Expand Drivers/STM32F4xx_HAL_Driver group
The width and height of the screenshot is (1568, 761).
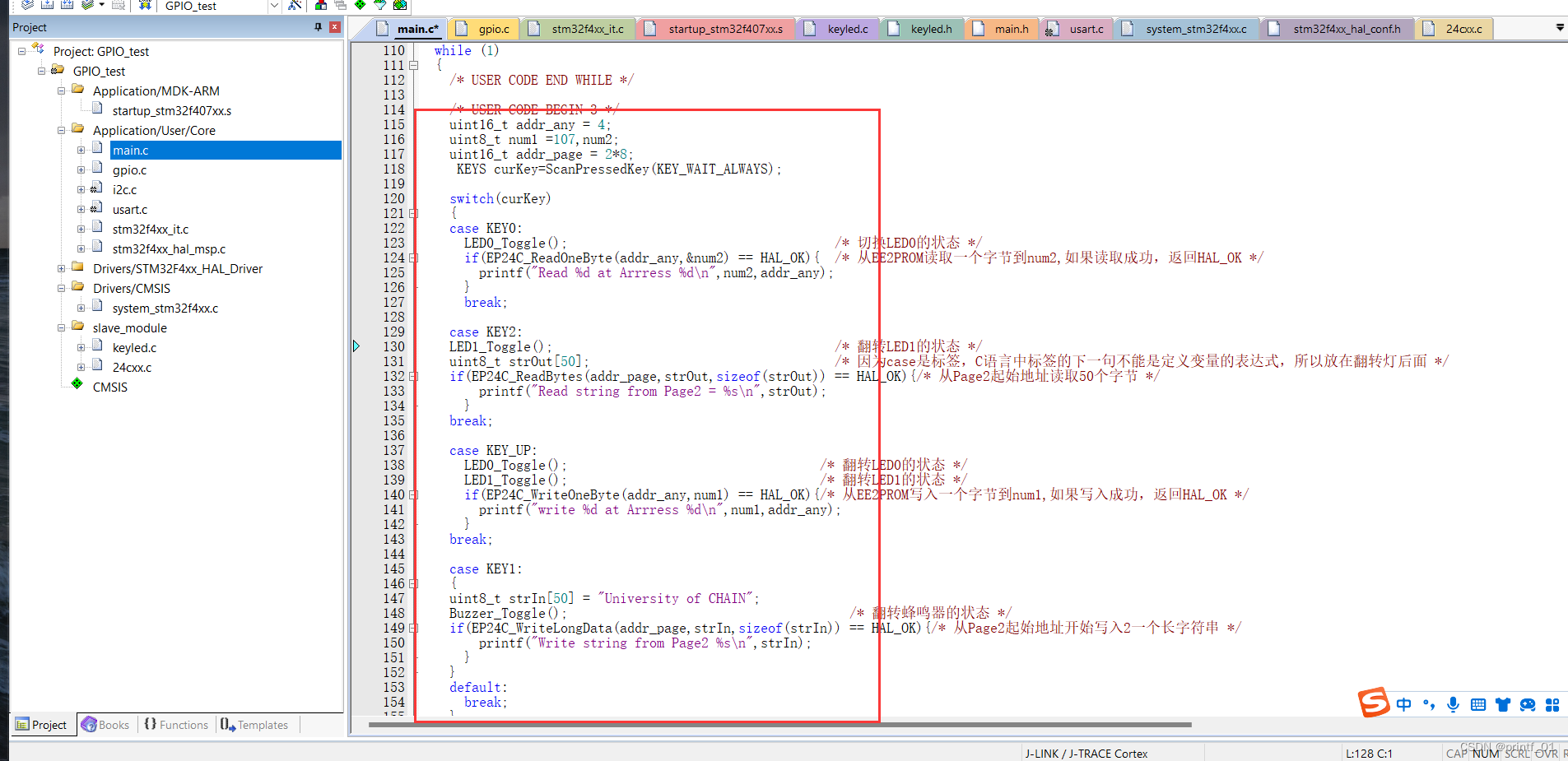[61, 268]
